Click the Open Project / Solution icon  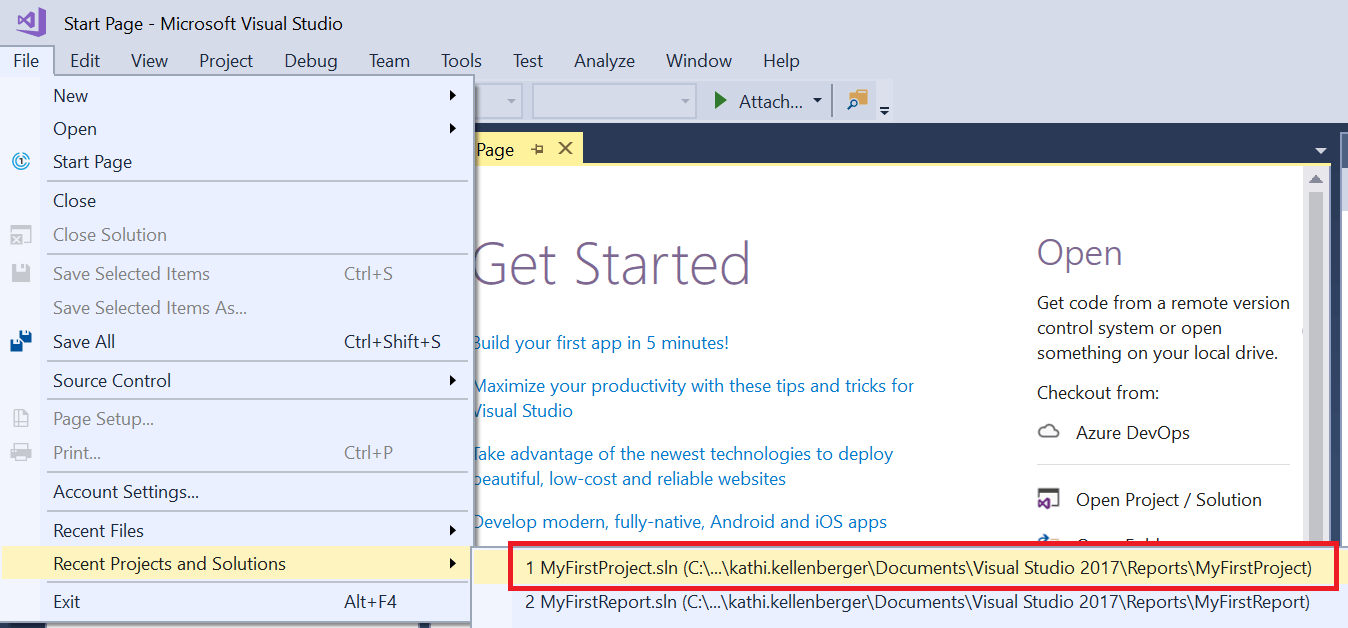[x=1048, y=500]
